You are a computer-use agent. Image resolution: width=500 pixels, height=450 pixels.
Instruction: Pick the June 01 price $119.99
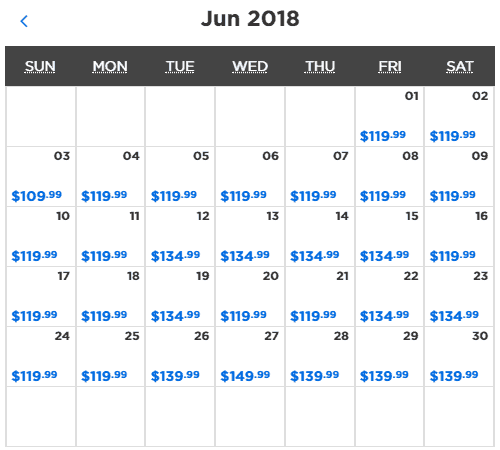coord(383,136)
